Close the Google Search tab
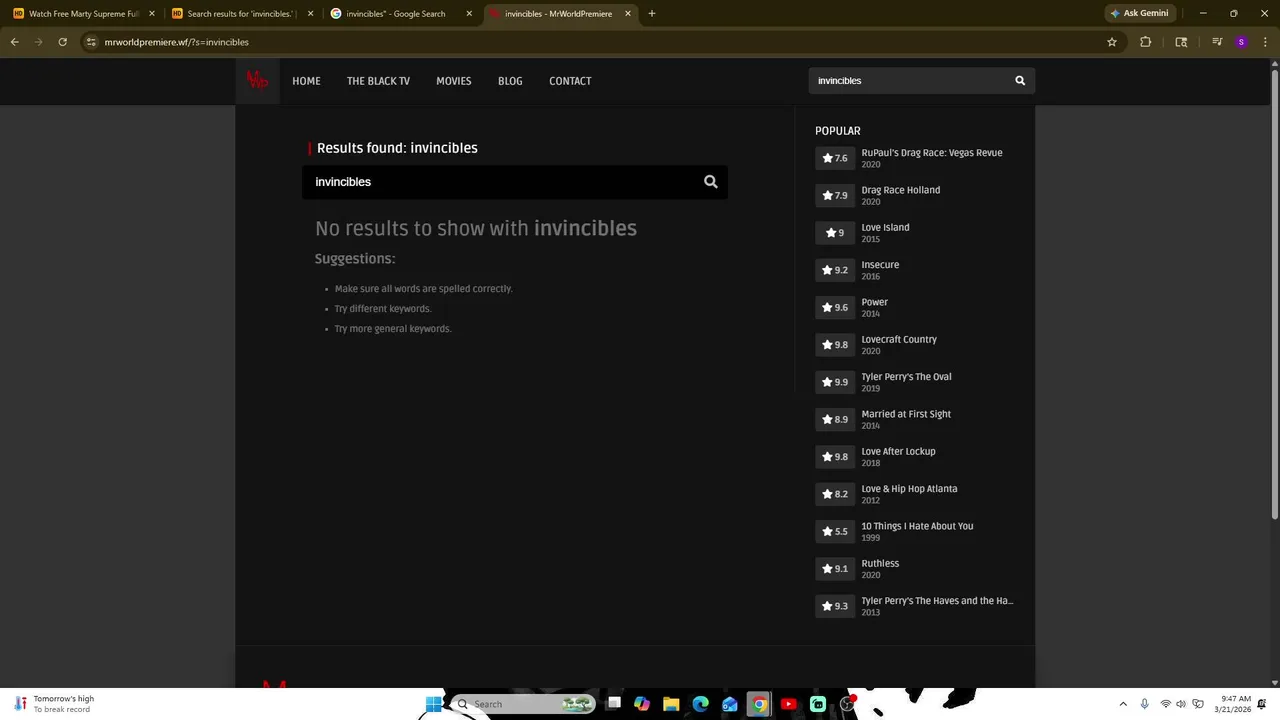Viewport: 1280px width, 720px height. pos(469,14)
